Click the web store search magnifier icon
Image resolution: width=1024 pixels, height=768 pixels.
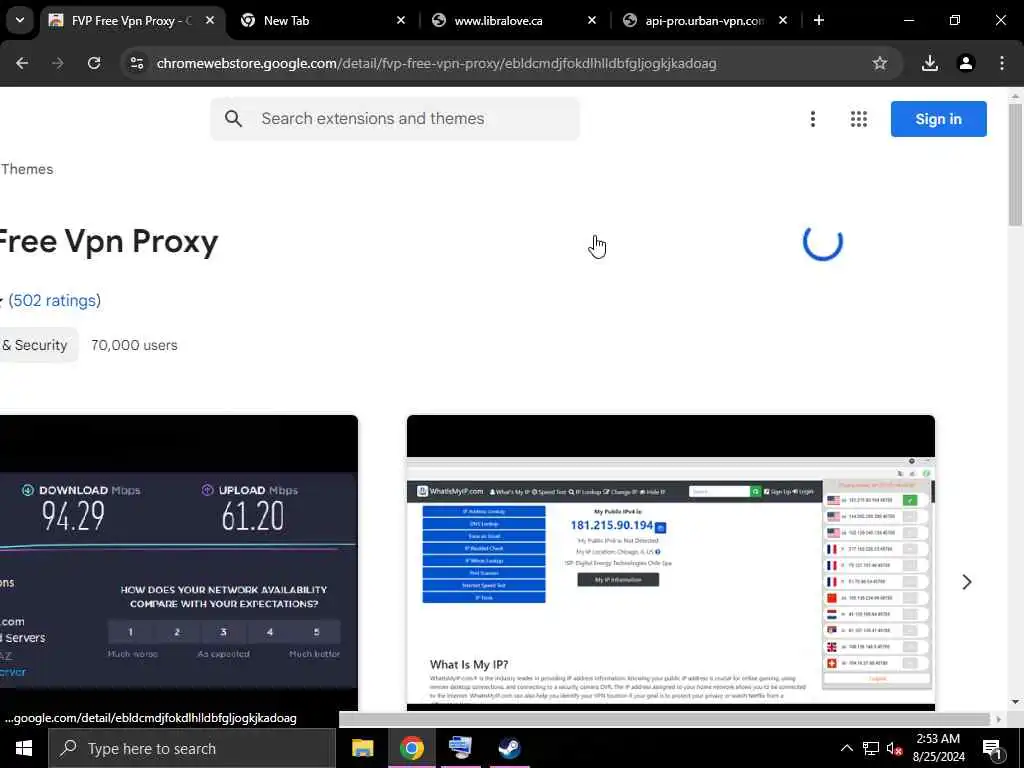click(233, 119)
